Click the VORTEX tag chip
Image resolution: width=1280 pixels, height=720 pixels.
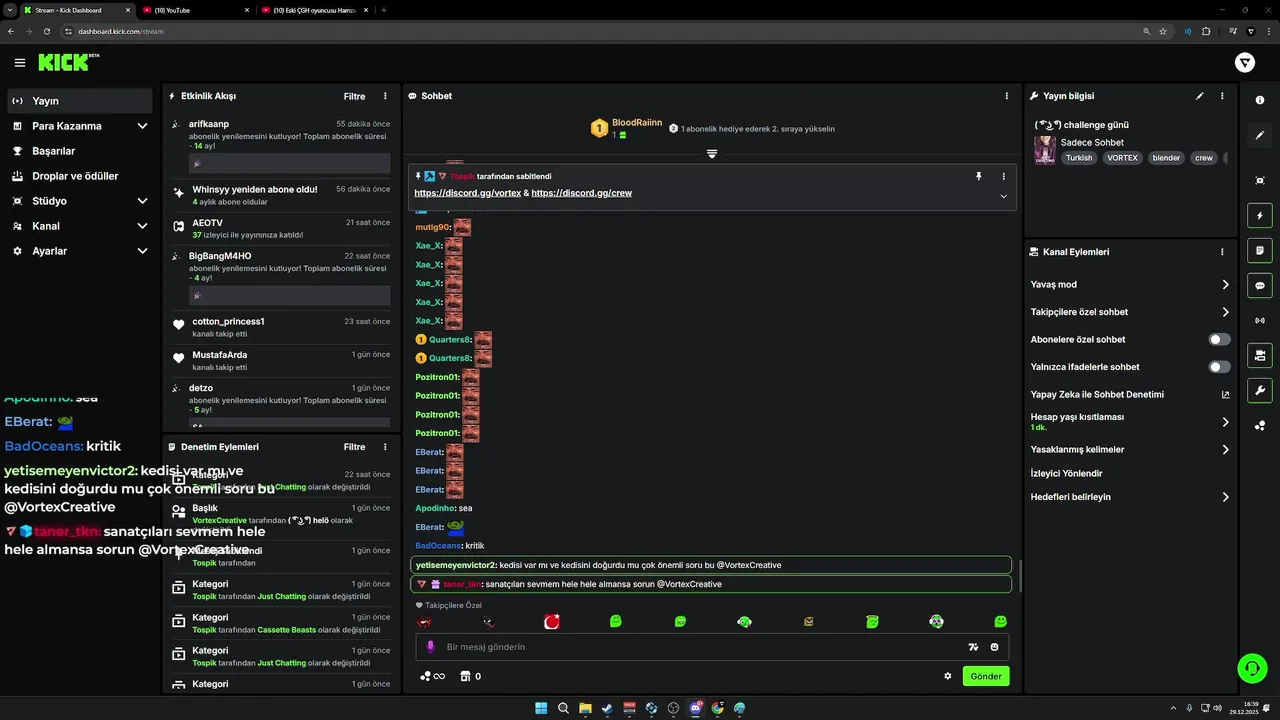(1122, 158)
